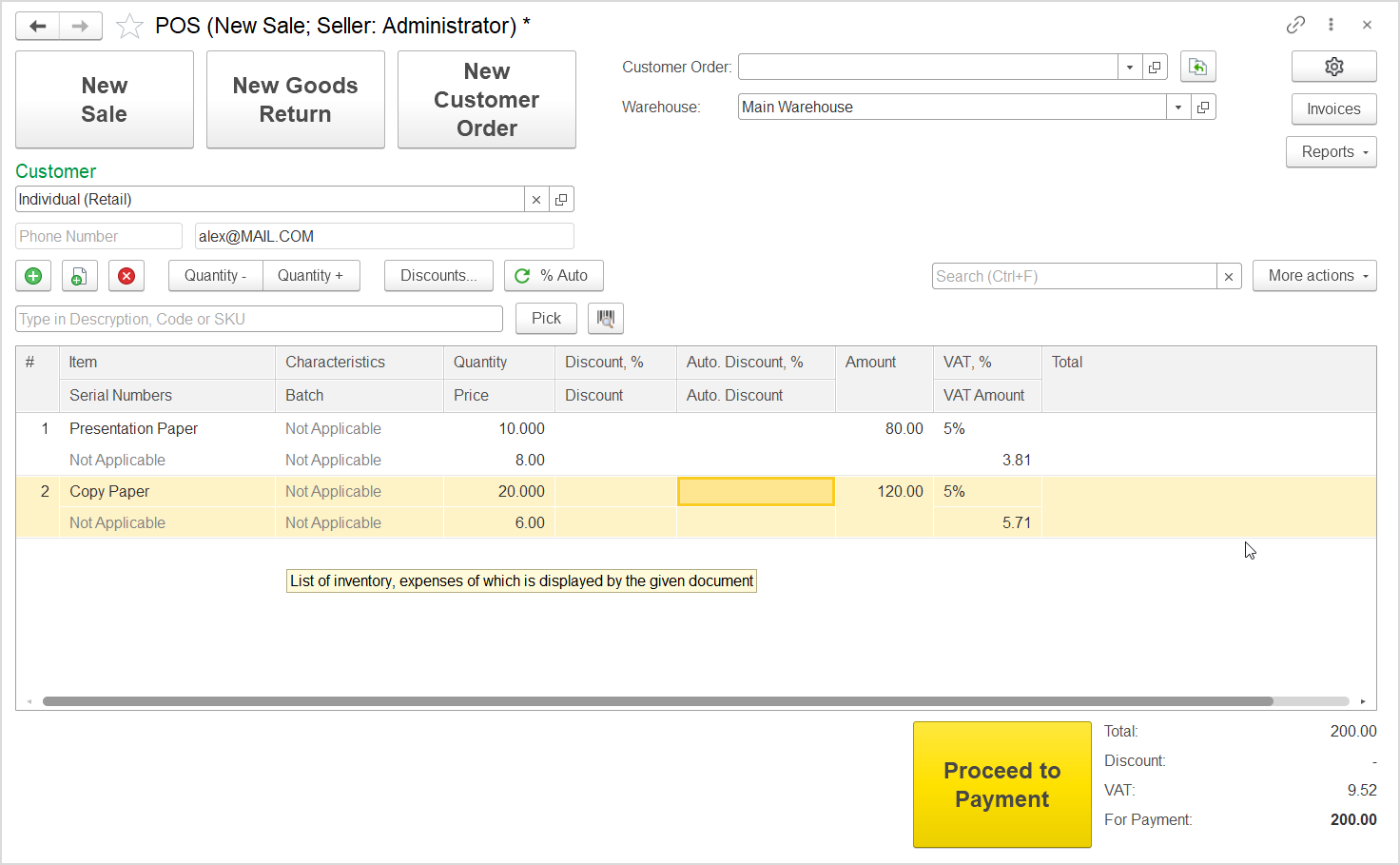Open the Invoices list
The height and width of the screenshot is (865, 1400).
coord(1333,109)
